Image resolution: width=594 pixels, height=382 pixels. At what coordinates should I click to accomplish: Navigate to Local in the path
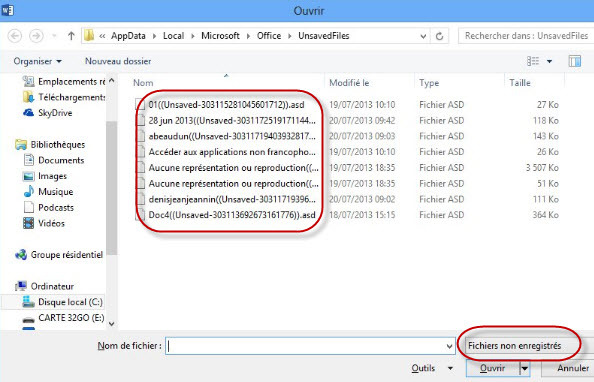[174, 36]
